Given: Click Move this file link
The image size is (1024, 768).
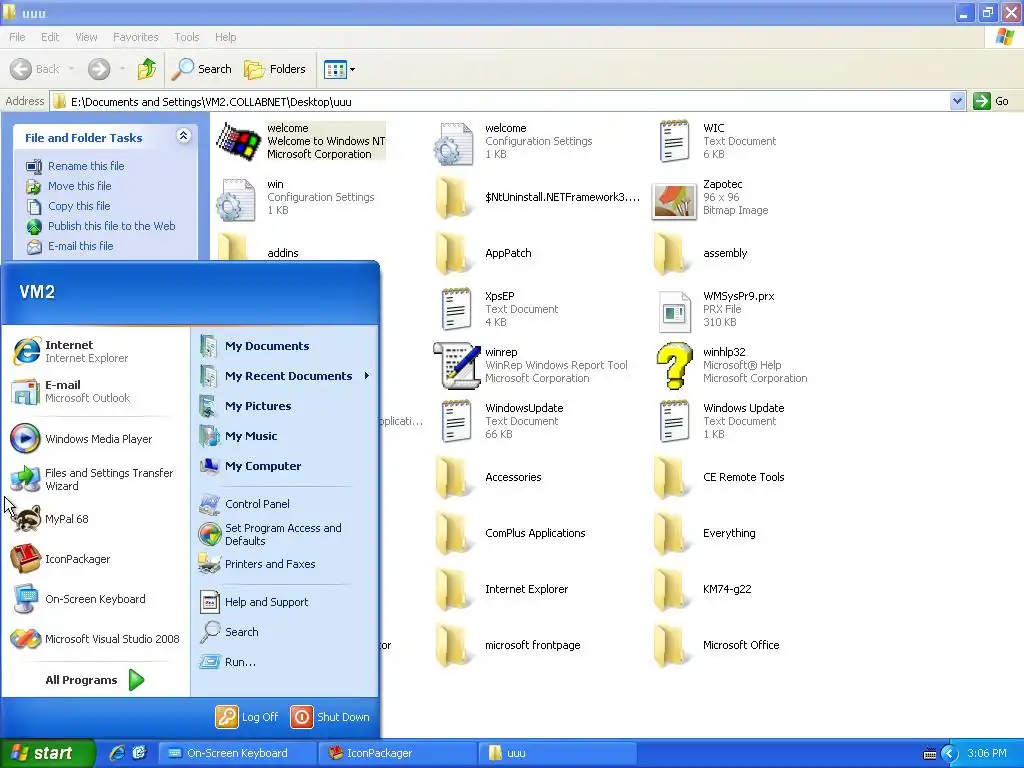Looking at the screenshot, I should click(x=79, y=186).
